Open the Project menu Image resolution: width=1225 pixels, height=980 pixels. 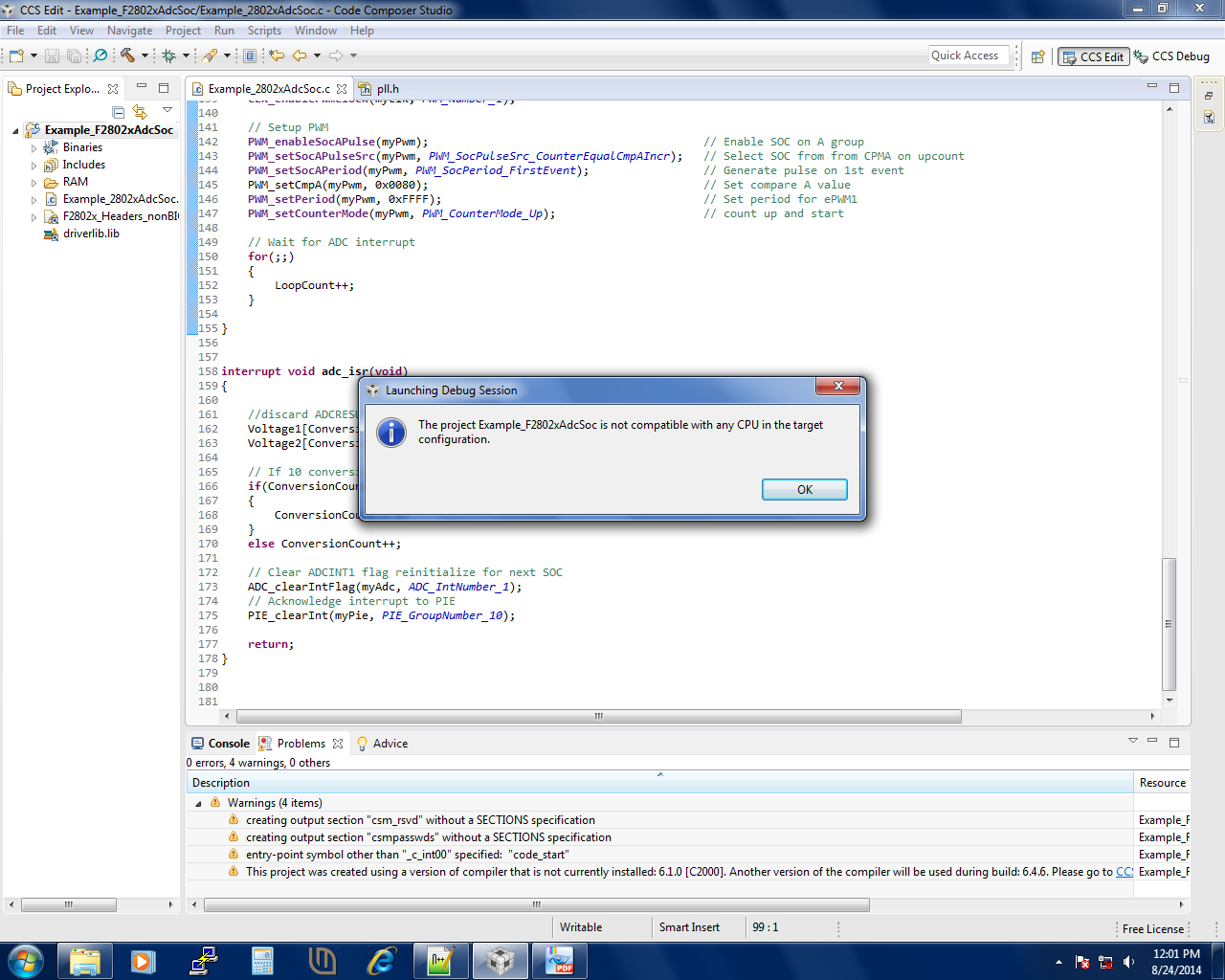click(183, 30)
